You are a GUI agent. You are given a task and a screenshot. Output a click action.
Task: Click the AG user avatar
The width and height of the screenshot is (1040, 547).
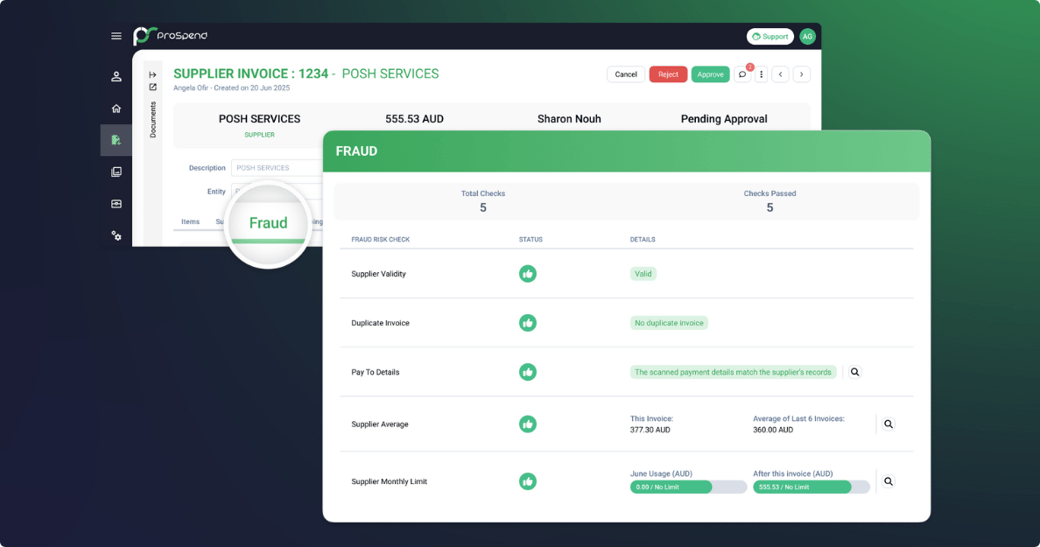(x=807, y=36)
